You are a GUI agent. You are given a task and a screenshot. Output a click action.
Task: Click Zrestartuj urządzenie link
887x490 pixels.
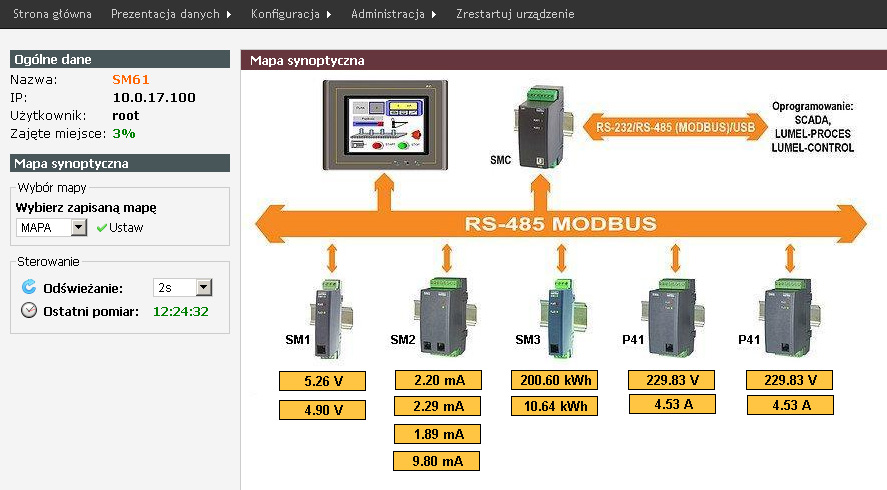click(515, 14)
